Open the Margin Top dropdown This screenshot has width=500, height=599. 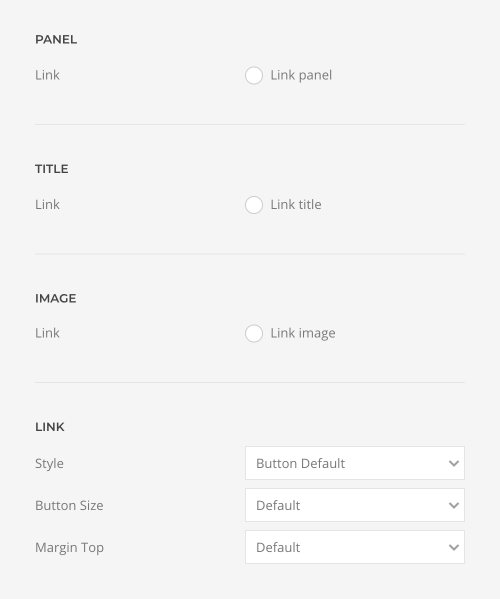[x=355, y=547]
